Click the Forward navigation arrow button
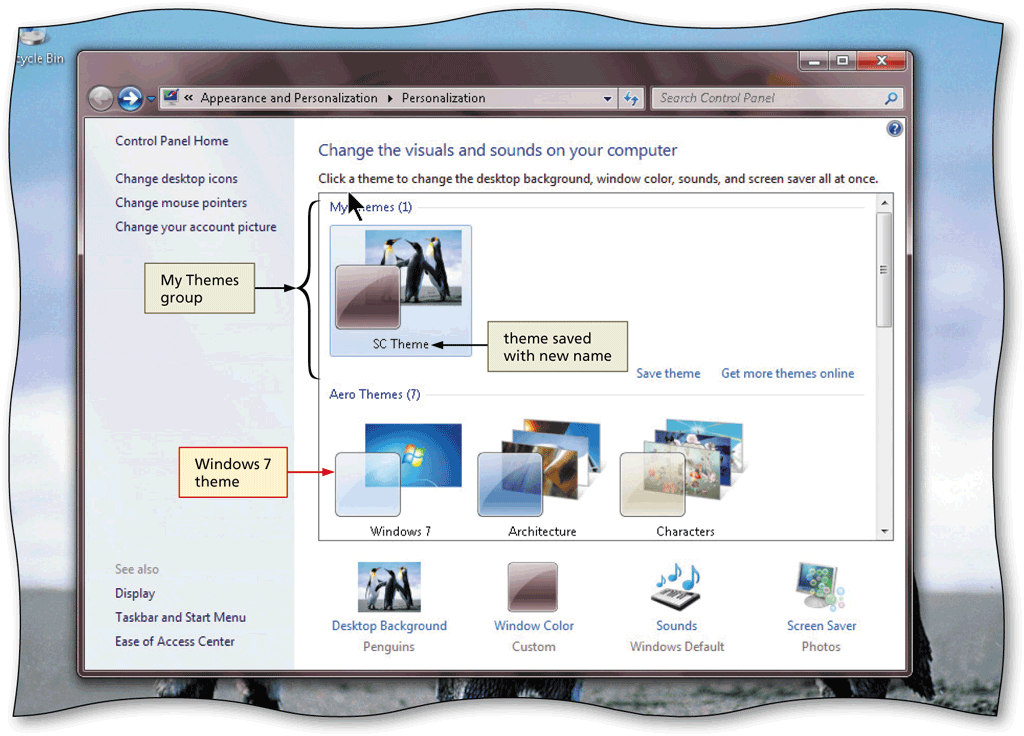Image resolution: width=1024 pixels, height=736 pixels. [x=130, y=99]
